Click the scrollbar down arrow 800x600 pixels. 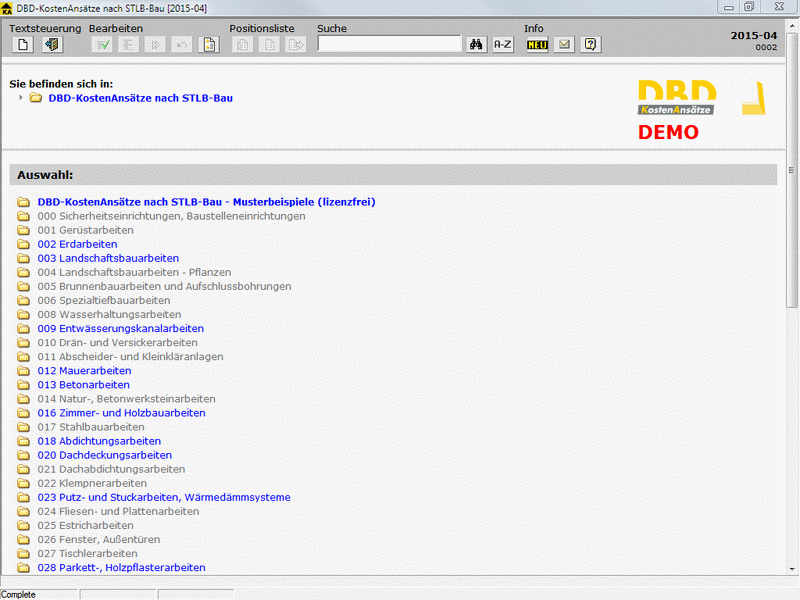click(791, 569)
